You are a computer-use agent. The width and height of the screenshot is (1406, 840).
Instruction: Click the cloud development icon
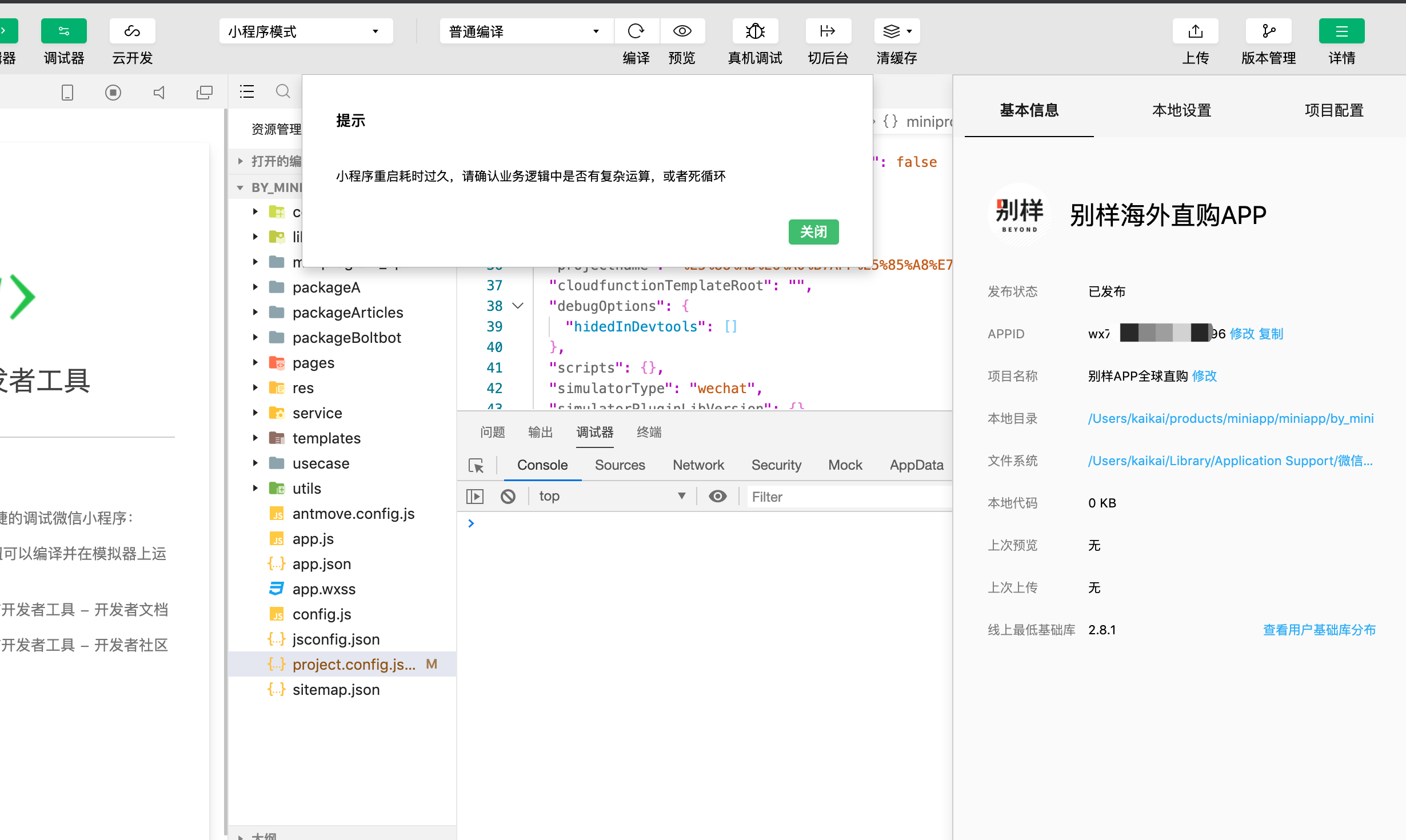coord(132,31)
